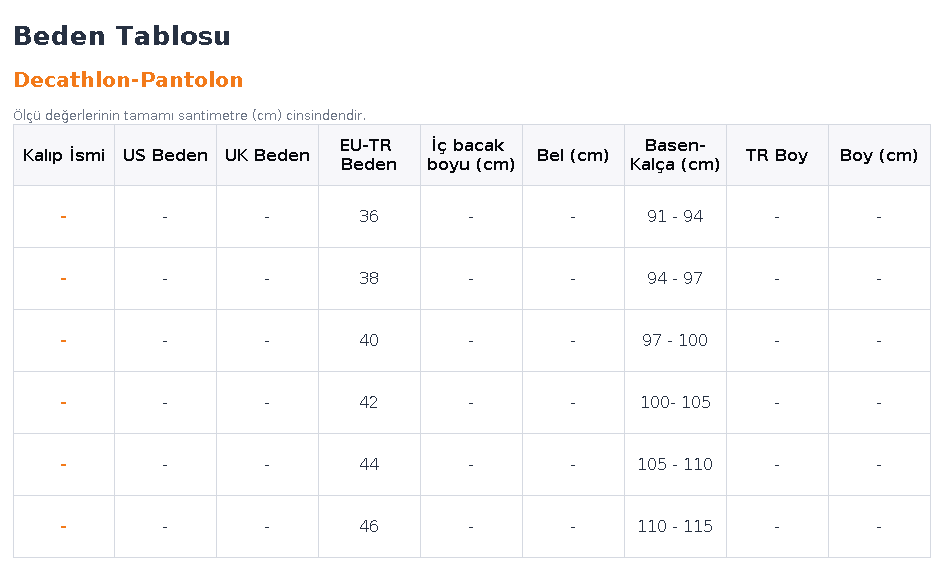Select the size 46 cell
The image size is (941, 580).
coord(369,527)
